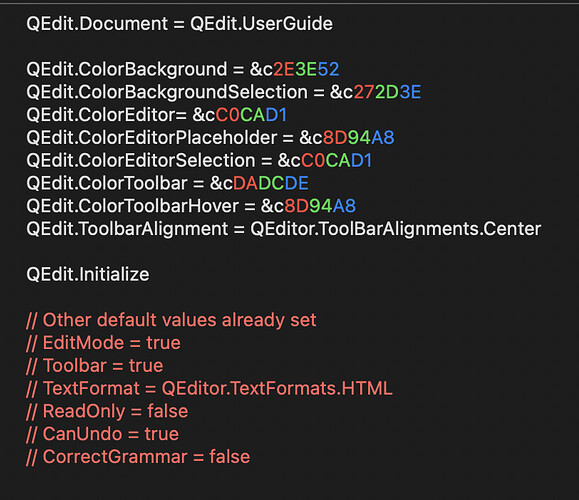Click QEdit.UserGuide in the first line

(x=261, y=24)
